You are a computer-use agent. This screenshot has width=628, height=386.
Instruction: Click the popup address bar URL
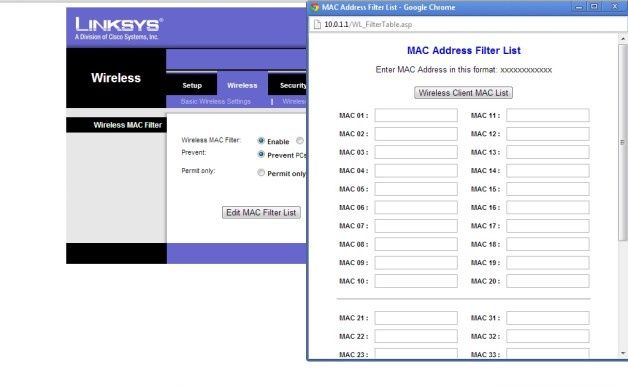[368, 24]
